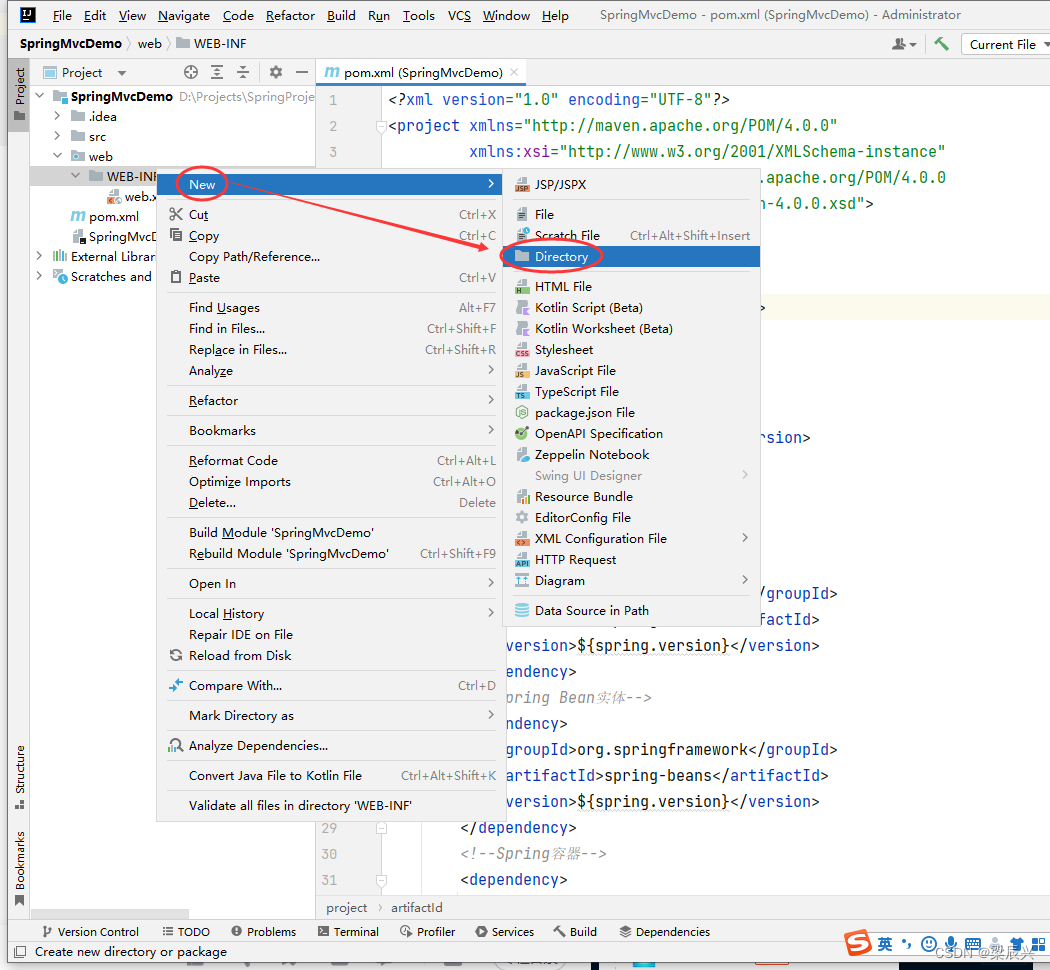Expand the External Libraries tree node

(x=40, y=256)
